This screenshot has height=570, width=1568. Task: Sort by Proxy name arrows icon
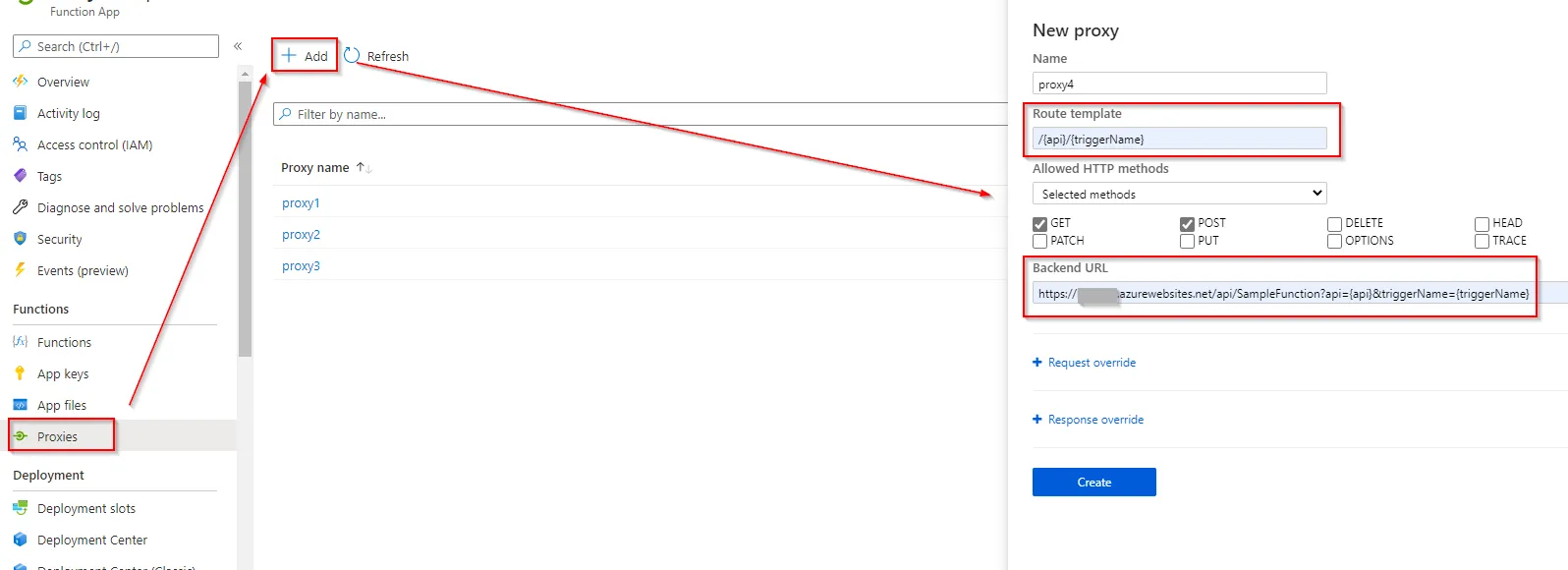coord(364,168)
